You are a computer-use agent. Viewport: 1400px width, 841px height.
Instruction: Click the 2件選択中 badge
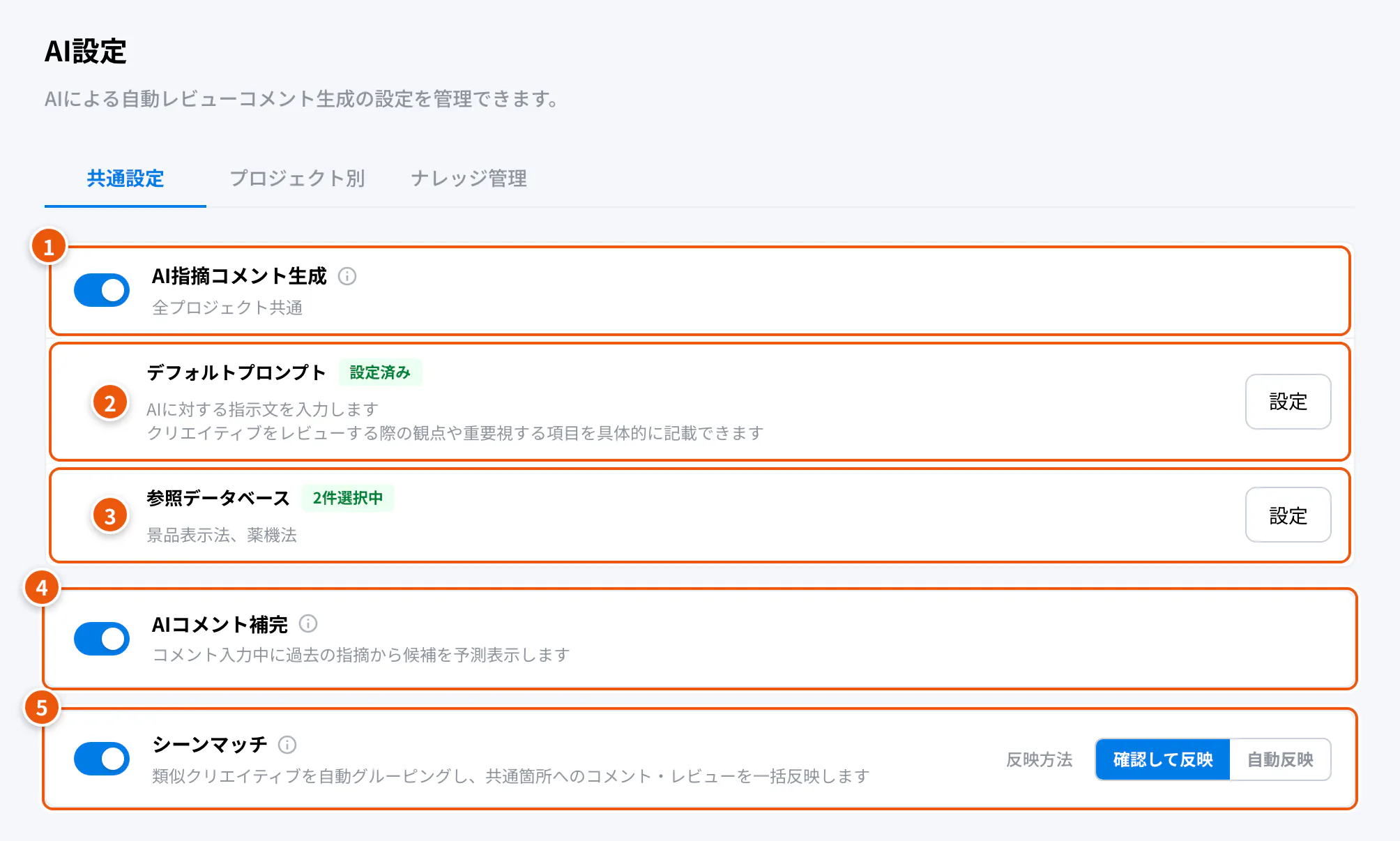pyautogui.click(x=347, y=498)
